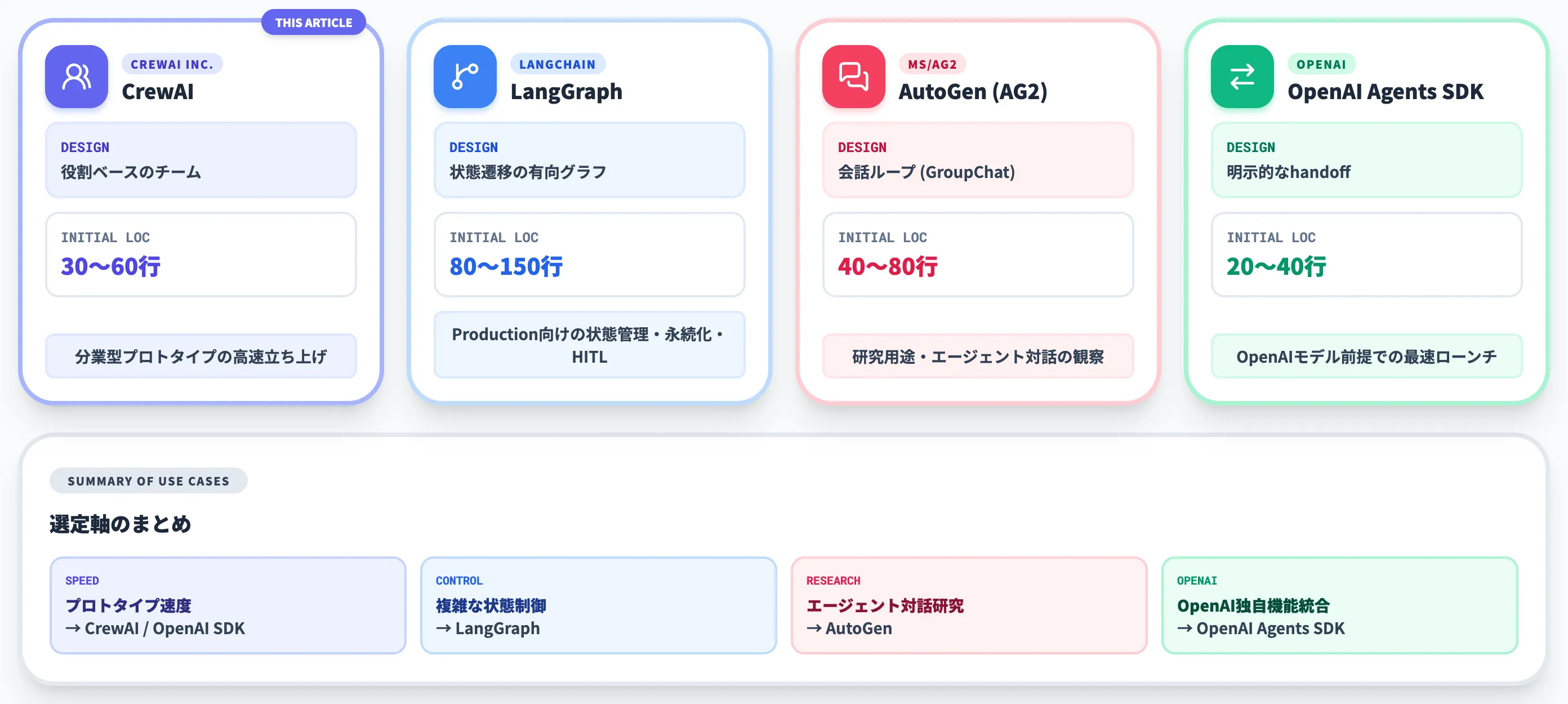Click the SUMMARY OF USE CASES pill
The height and width of the screenshot is (704, 1568).
pyautogui.click(x=149, y=481)
